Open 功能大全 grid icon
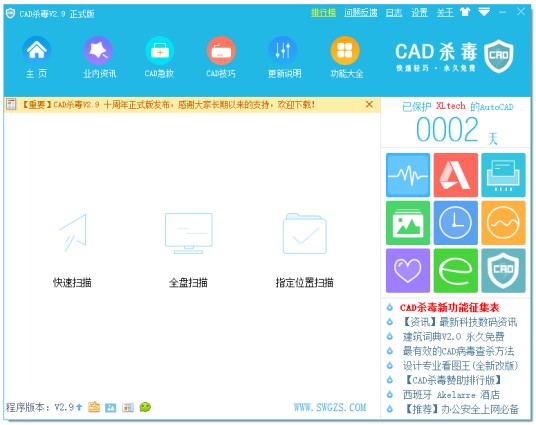This screenshot has height=425, width=536. tap(345, 51)
